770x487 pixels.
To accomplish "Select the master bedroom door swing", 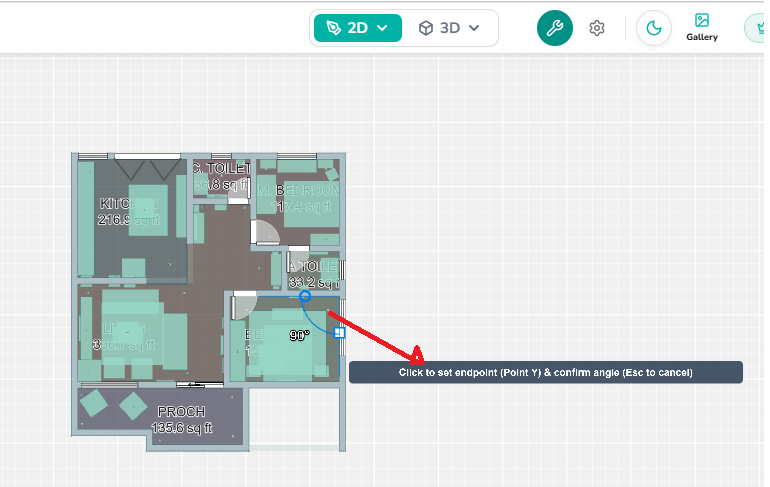I will [265, 232].
